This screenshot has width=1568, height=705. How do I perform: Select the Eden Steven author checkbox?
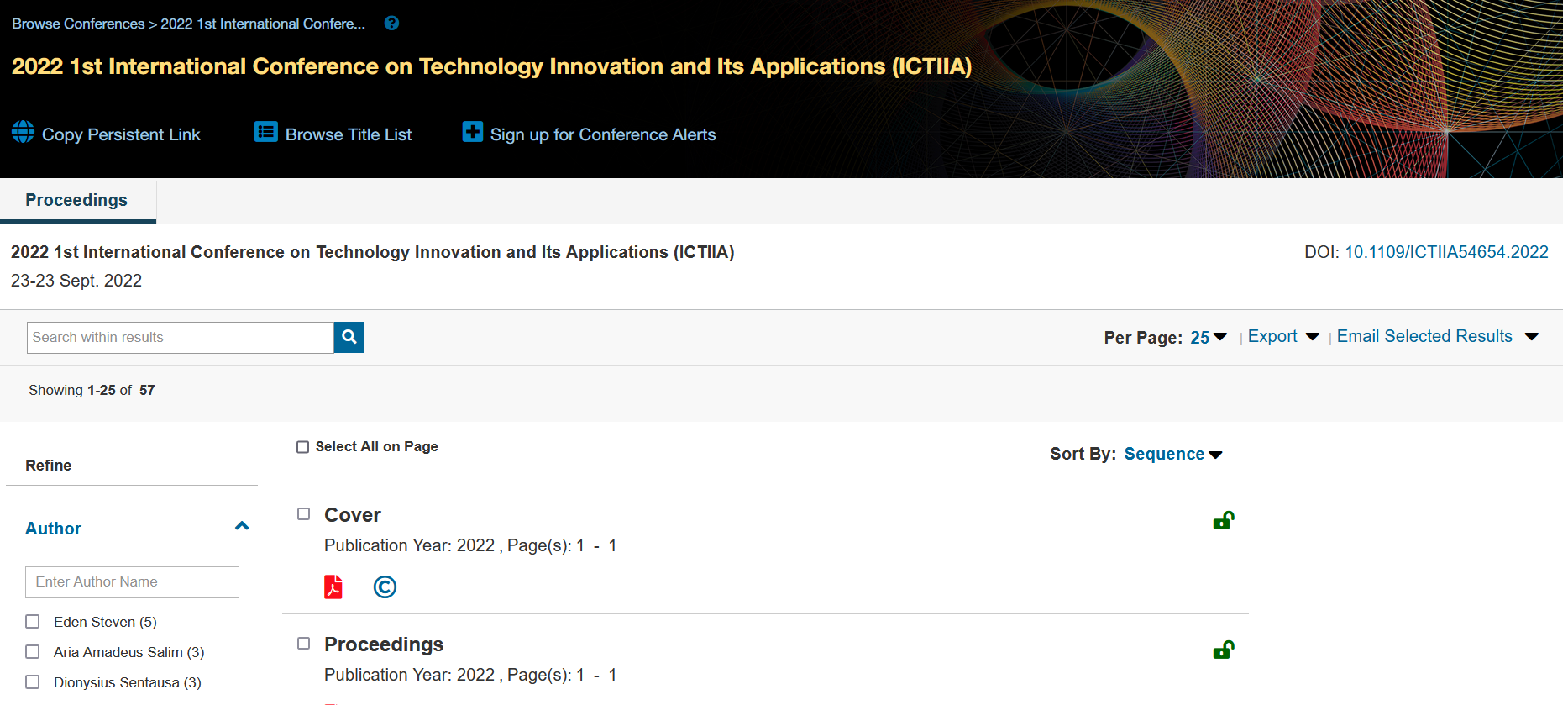33,622
